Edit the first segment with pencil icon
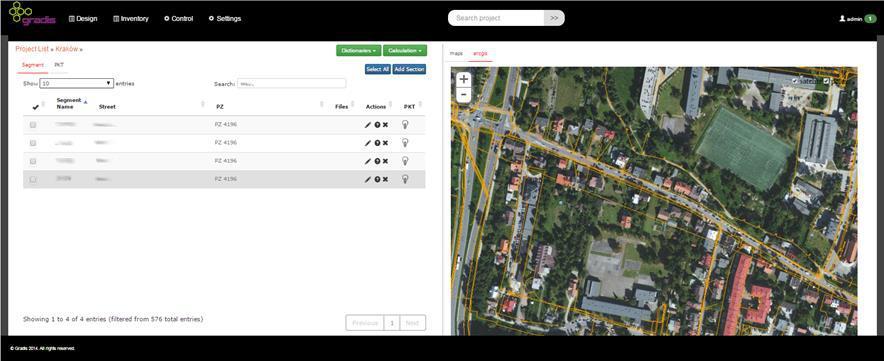The image size is (884, 361). 368,125
